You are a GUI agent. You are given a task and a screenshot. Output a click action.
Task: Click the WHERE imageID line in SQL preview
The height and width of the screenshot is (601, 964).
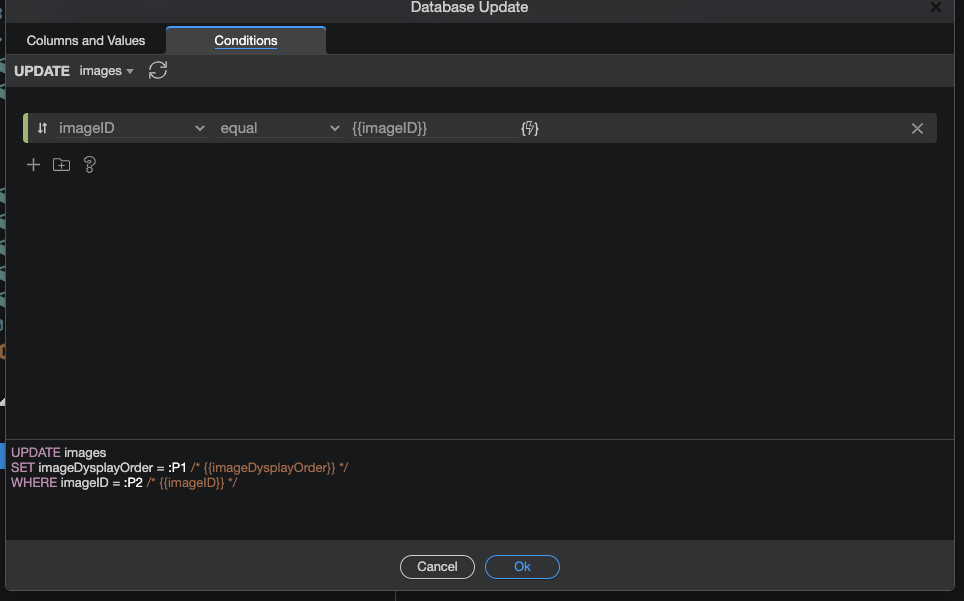[124, 483]
